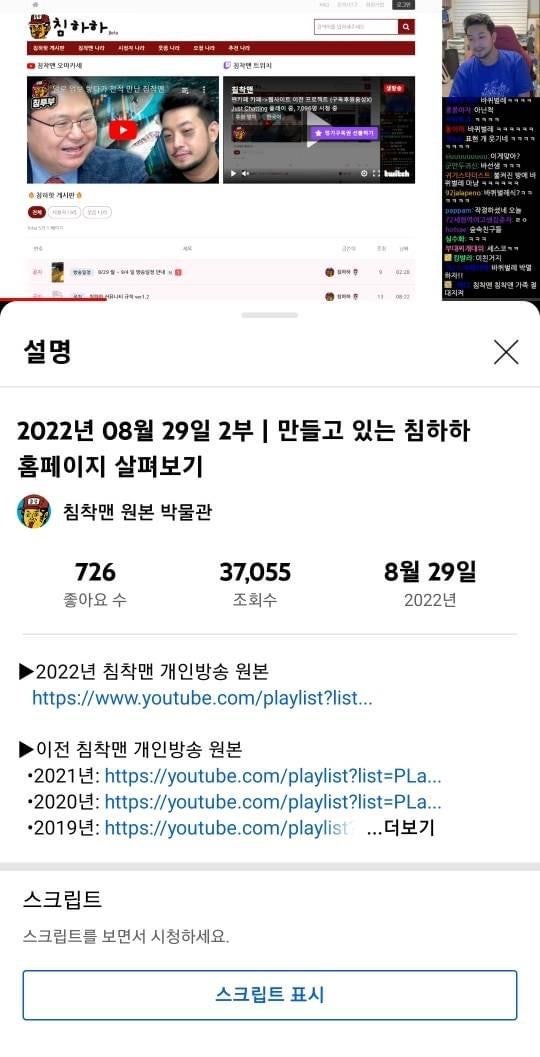This screenshot has height=1057, width=540.
Task: Close the 설명 description panel
Action: pos(506,352)
